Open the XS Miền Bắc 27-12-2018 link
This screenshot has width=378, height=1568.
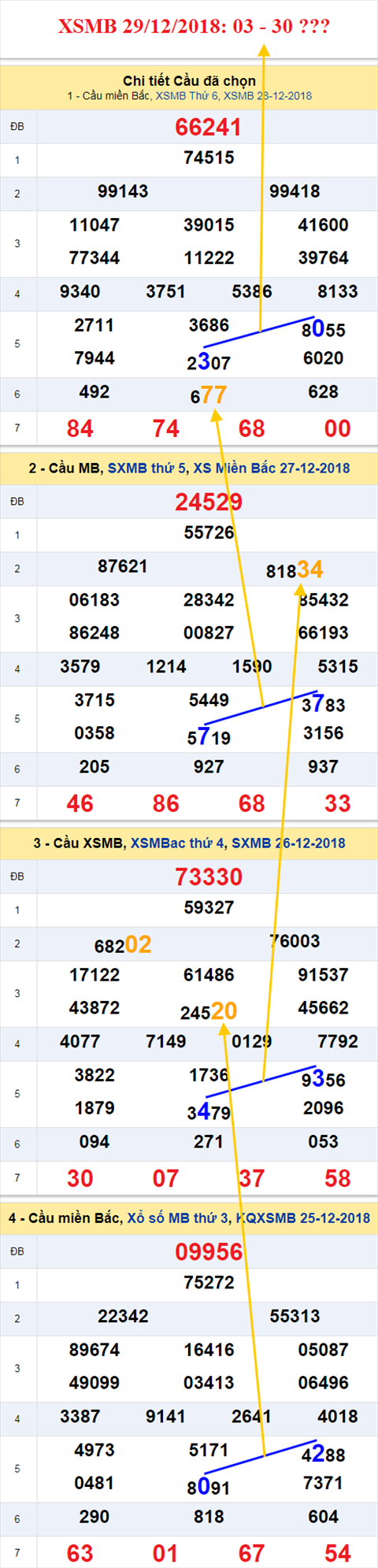click(271, 468)
